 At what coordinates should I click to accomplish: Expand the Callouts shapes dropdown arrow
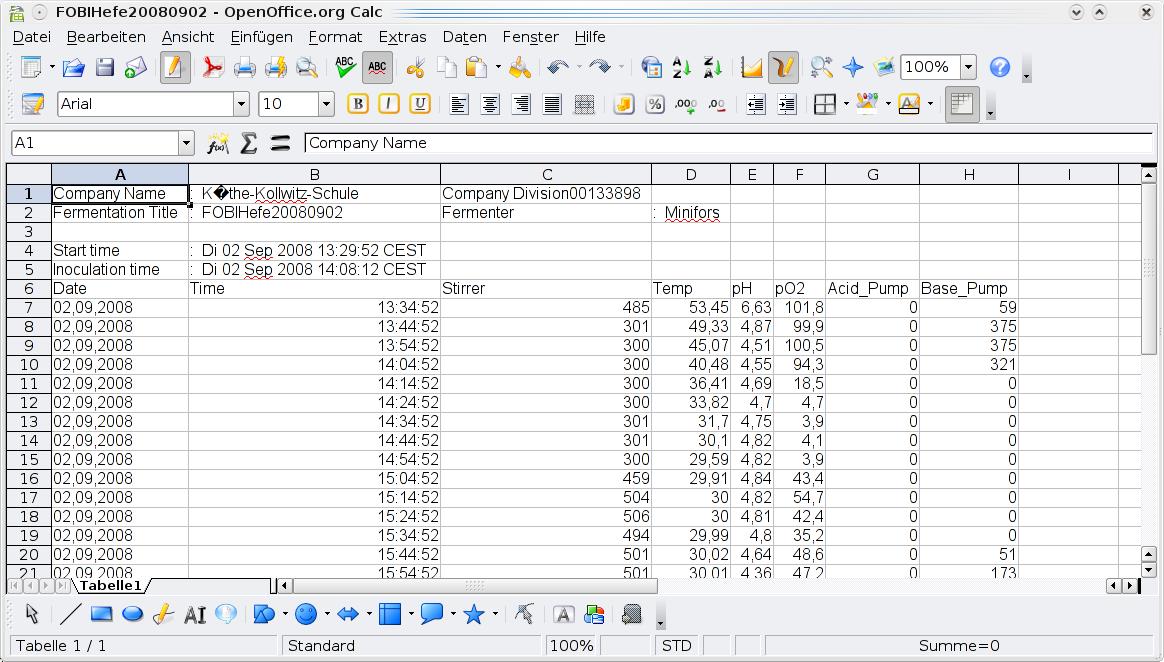453,615
